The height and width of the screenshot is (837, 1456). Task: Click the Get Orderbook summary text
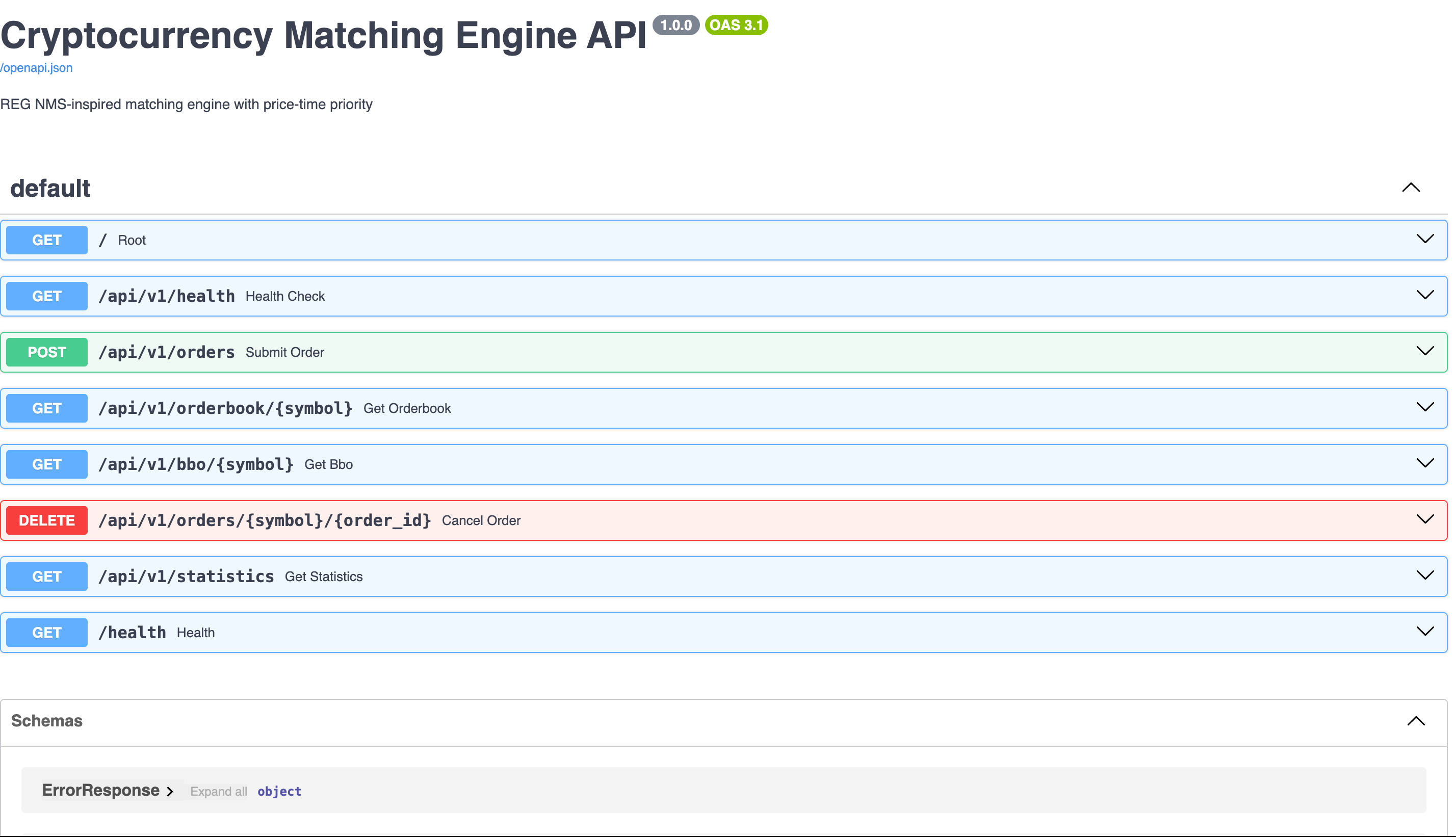(407, 408)
